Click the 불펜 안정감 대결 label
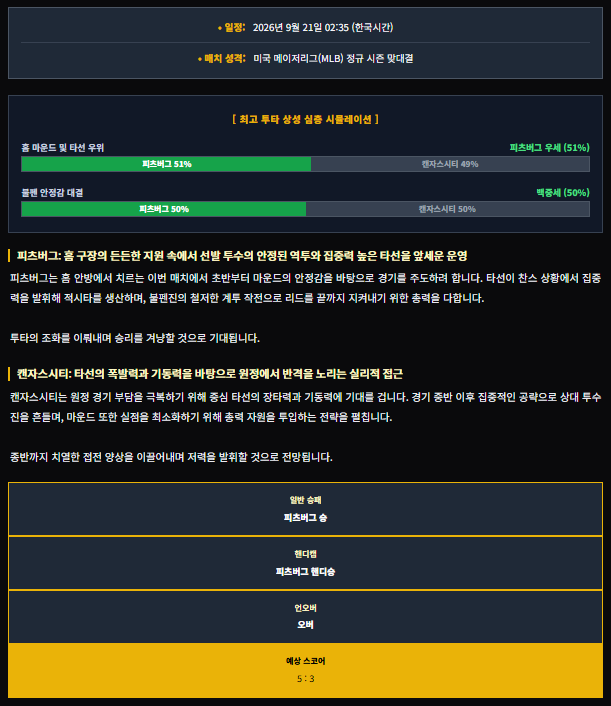Screen dimensions: 611x706 [52, 193]
